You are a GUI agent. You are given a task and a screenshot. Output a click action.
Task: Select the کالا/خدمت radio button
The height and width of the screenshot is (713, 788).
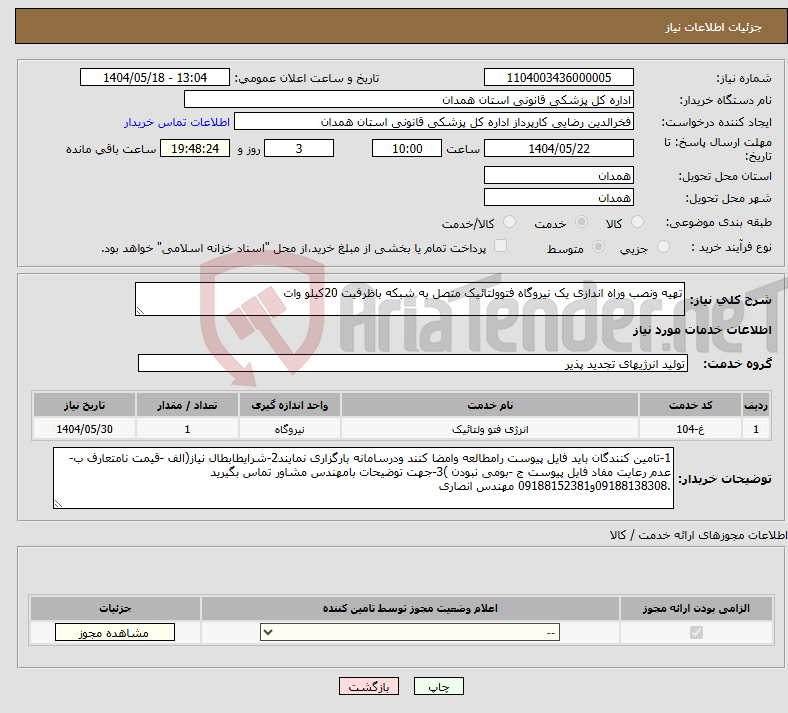[510, 222]
